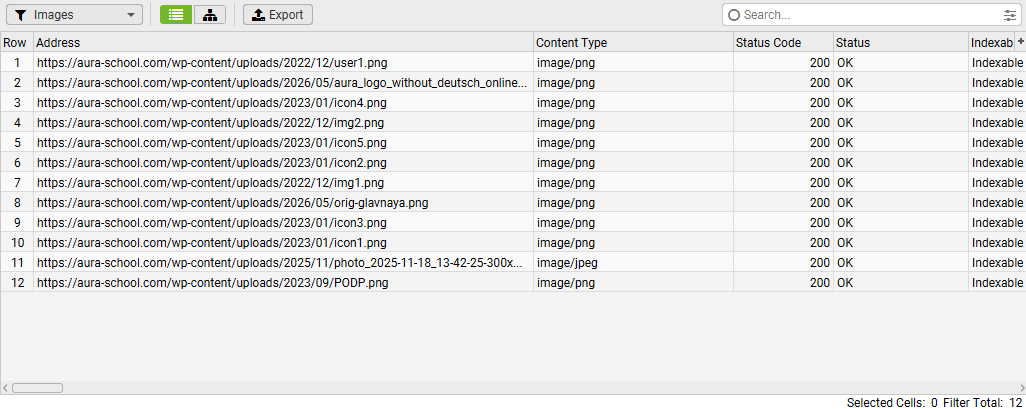Select the orig-glavnaya.png address cell

click(x=283, y=203)
